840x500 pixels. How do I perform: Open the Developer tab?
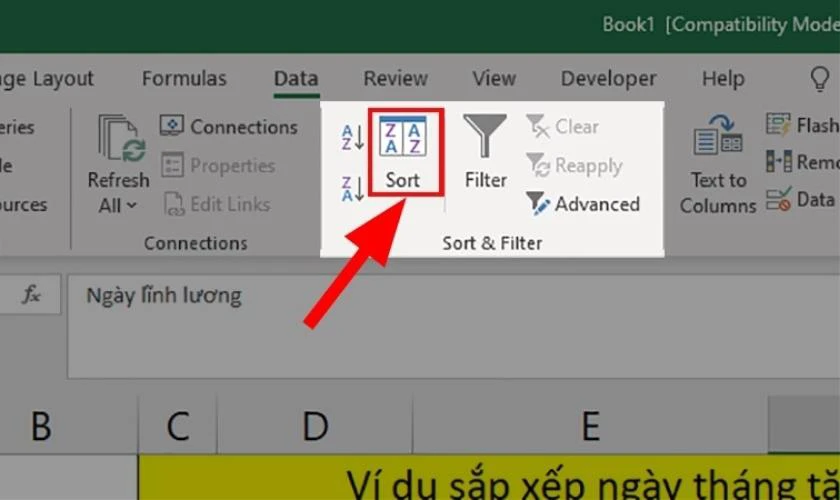tap(609, 79)
